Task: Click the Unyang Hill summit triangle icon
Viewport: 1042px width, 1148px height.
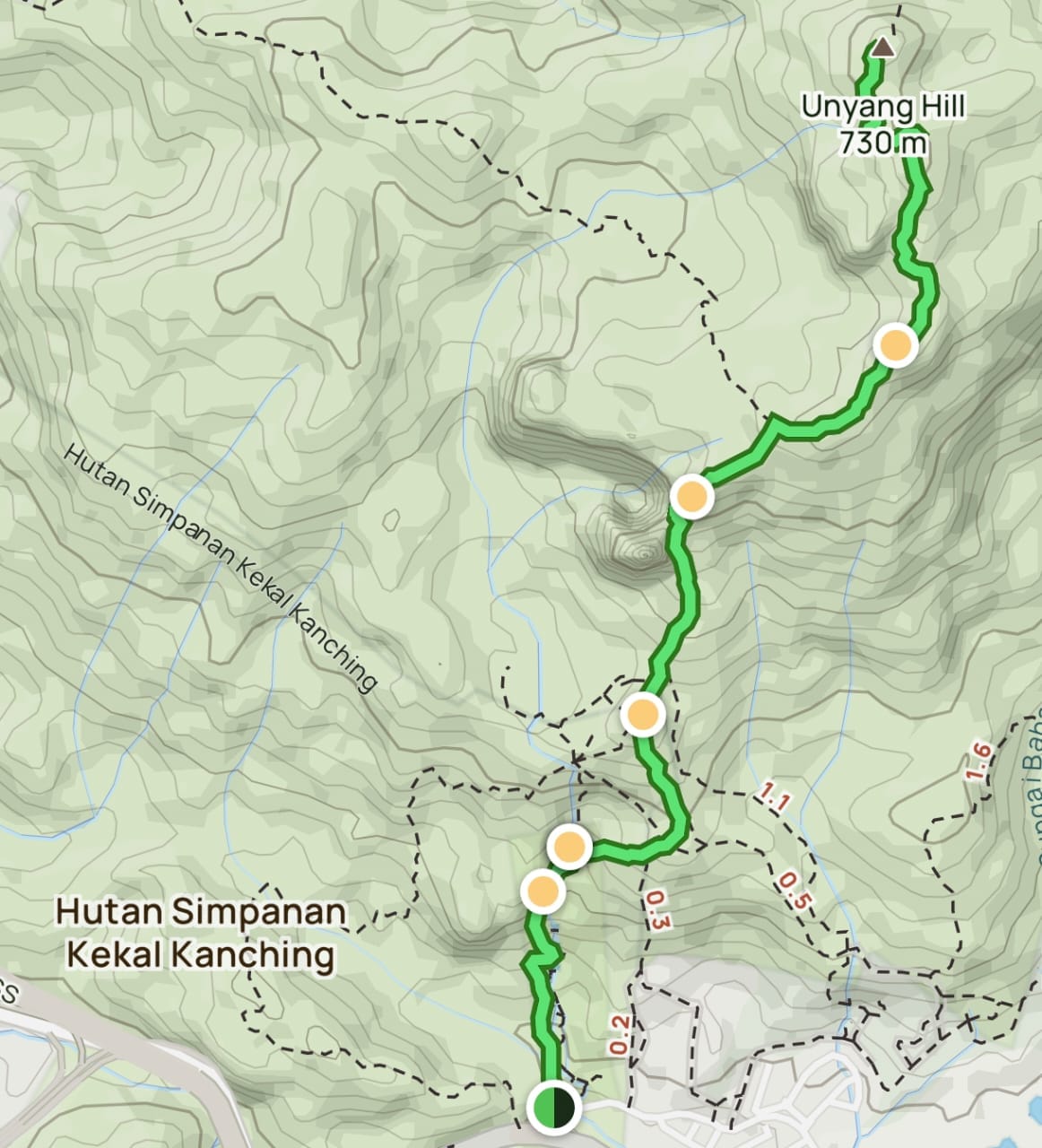Action: (883, 47)
